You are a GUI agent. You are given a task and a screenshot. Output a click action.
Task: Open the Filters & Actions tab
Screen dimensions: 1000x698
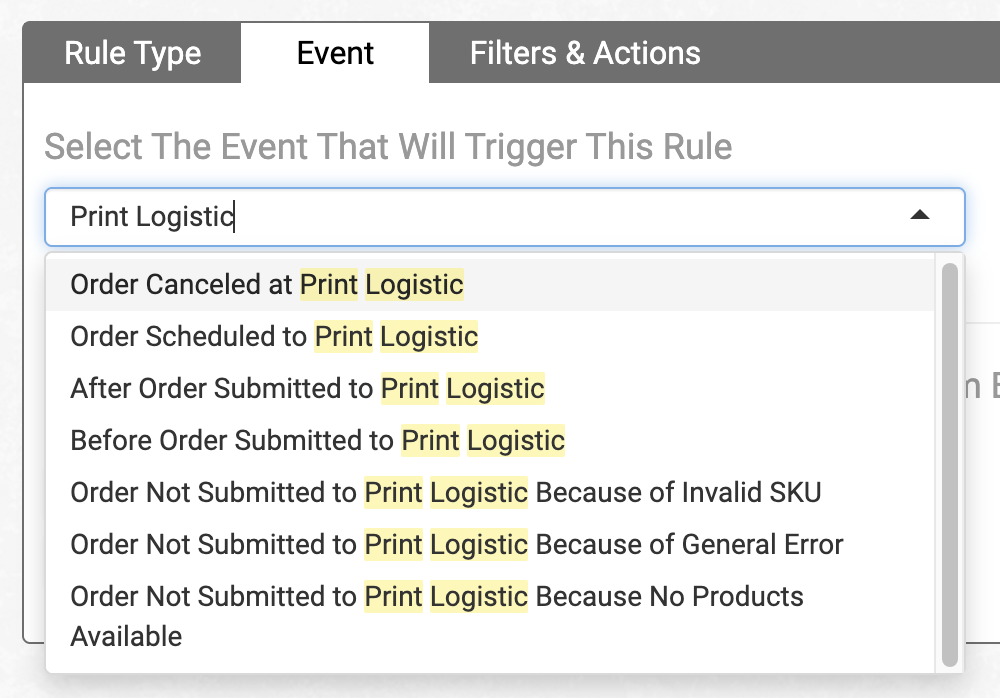585,53
